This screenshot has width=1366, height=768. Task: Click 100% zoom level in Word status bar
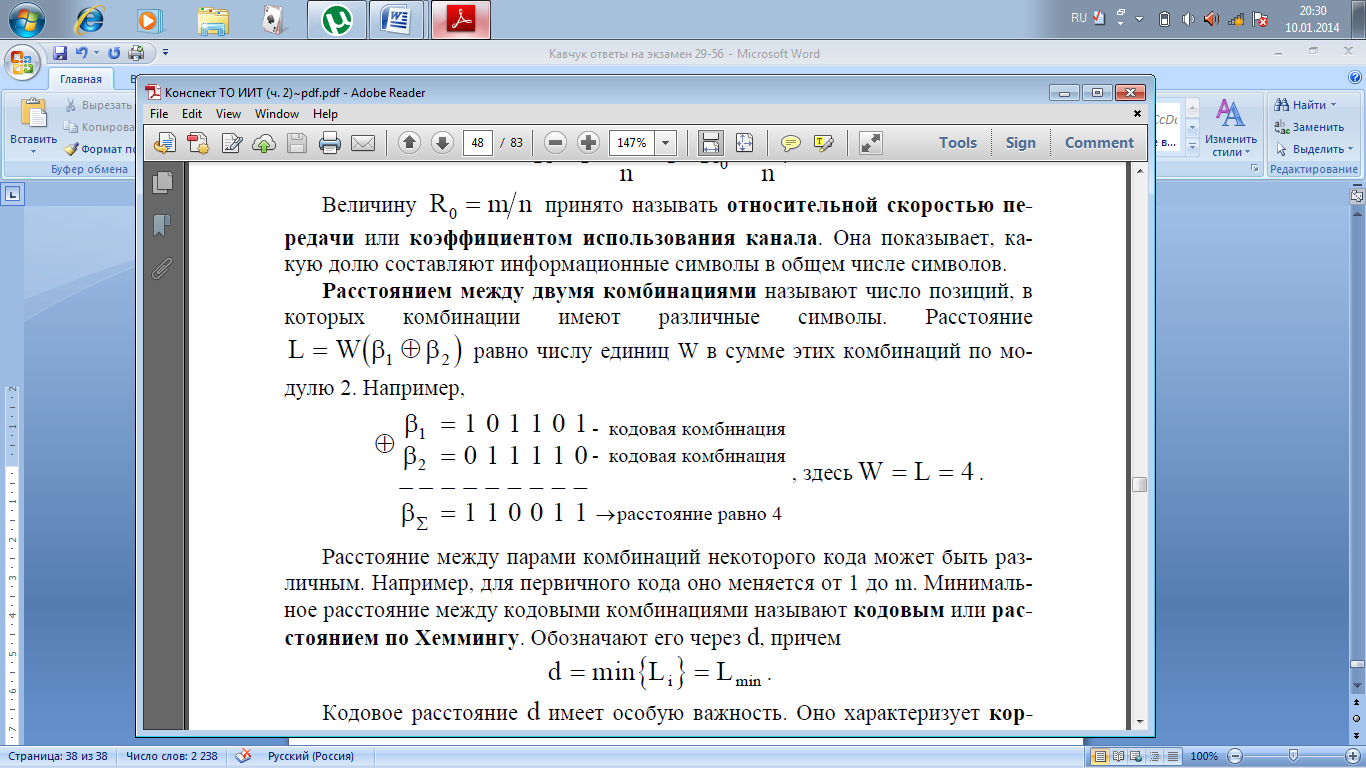pos(1205,757)
